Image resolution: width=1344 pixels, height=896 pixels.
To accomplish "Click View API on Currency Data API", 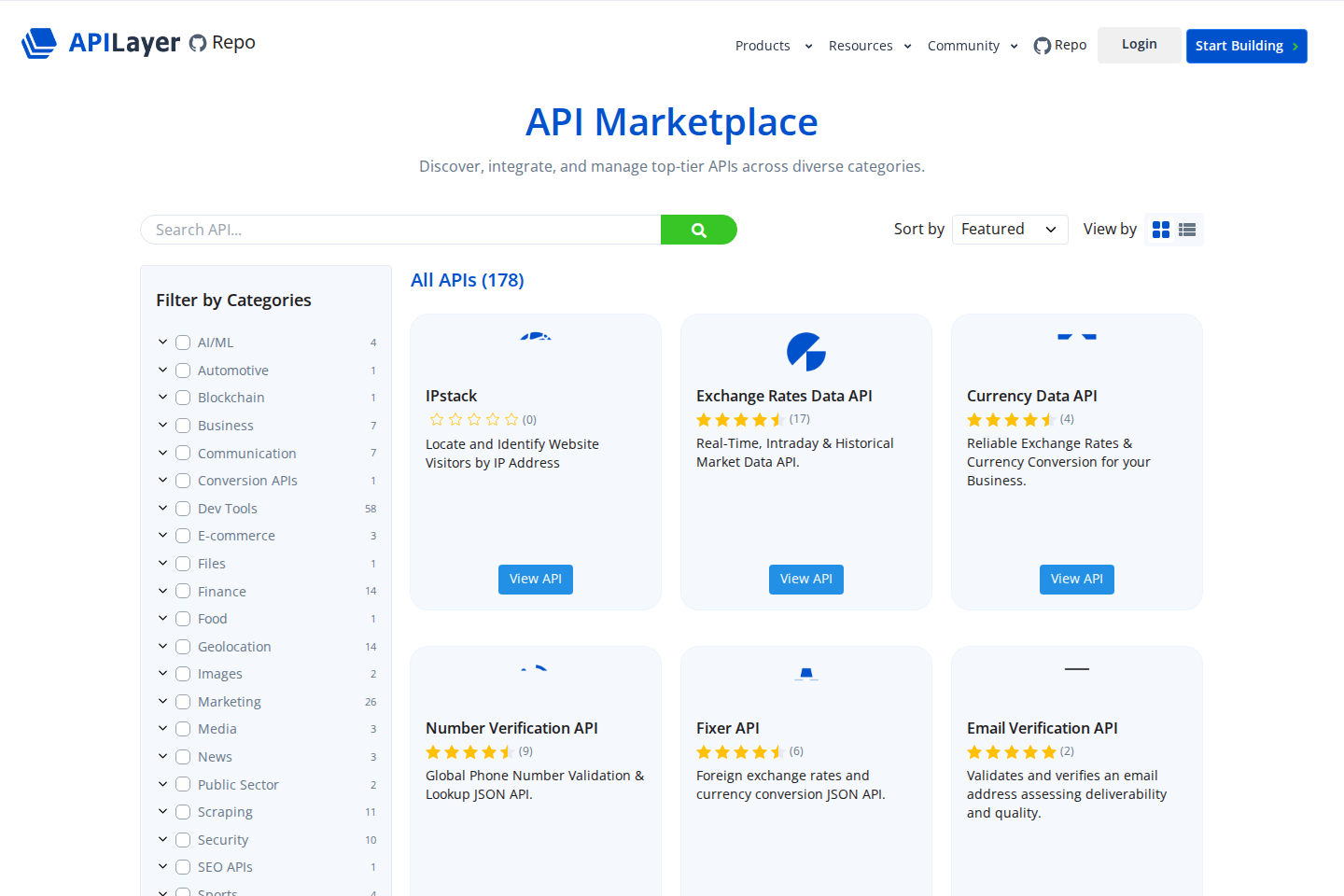I will 1076,579.
